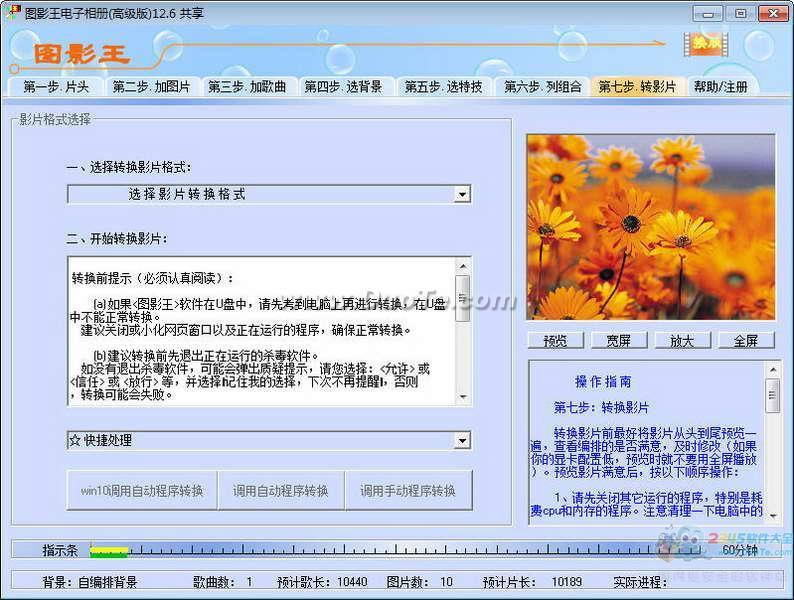Click the 放大 button
Screen dimensions: 794x600
(x=683, y=341)
